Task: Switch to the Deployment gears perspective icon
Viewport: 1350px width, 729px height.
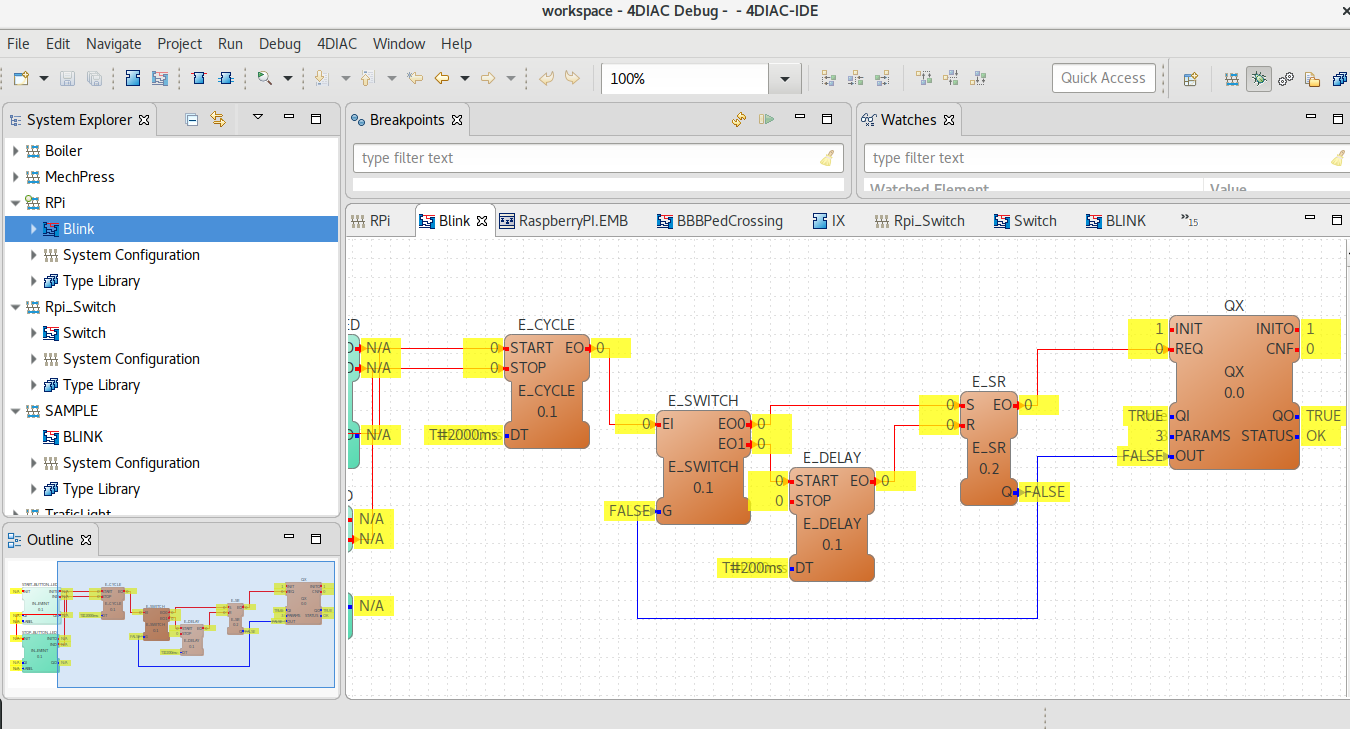Action: click(1286, 79)
